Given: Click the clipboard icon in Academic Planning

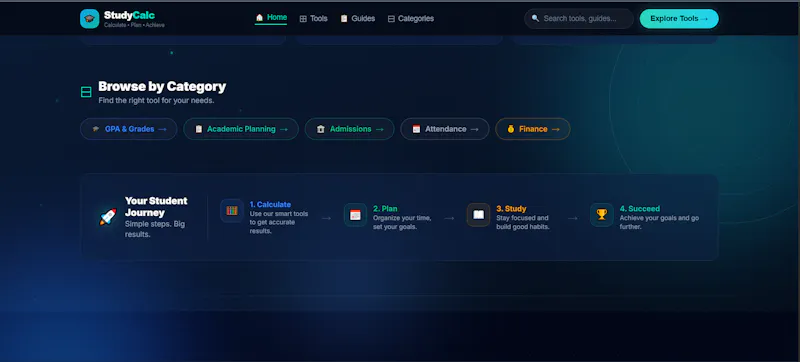Looking at the screenshot, I should click(199, 129).
